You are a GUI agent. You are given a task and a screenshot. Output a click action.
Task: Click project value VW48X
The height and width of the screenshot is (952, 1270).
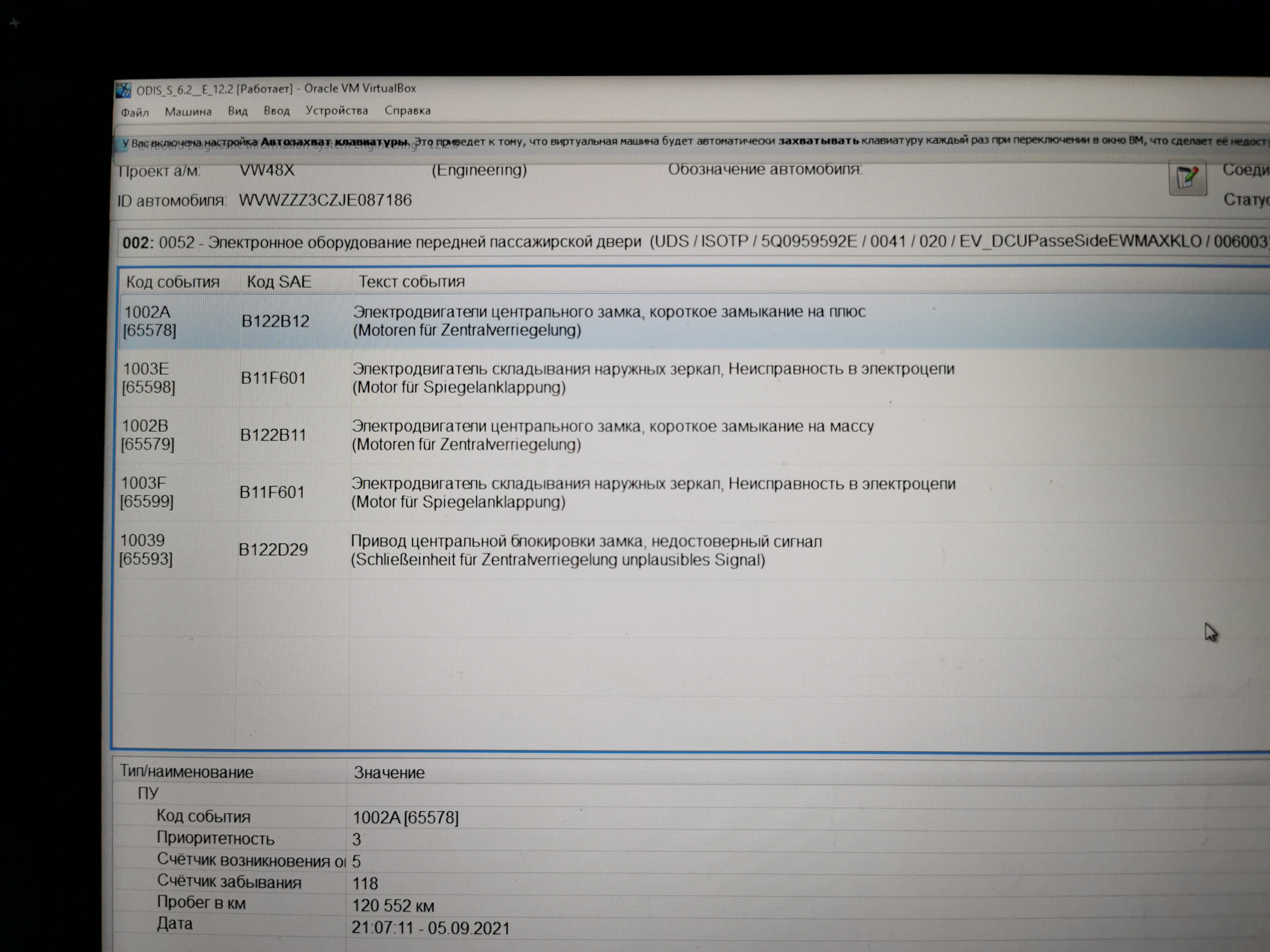pos(267,170)
